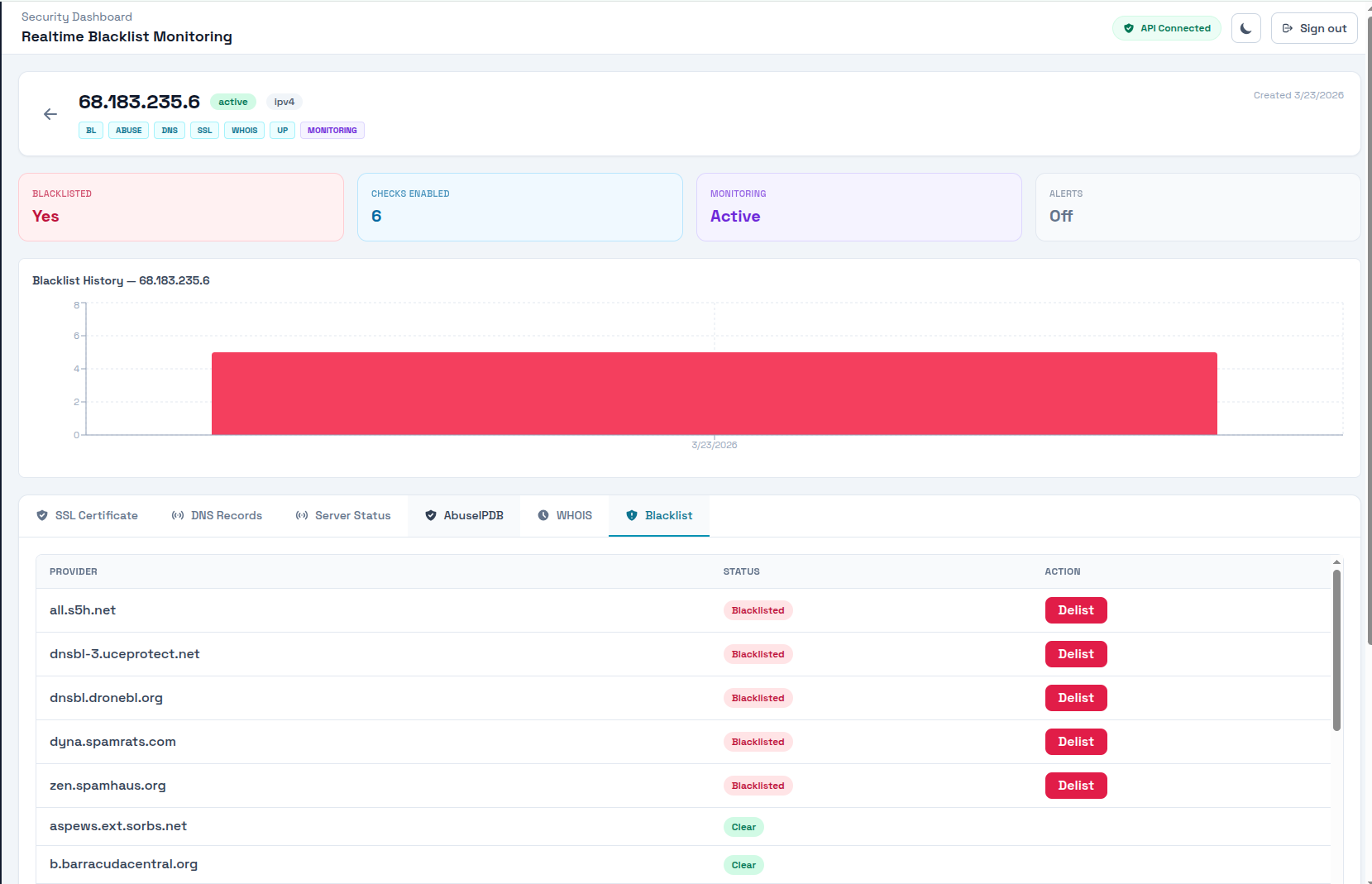
Task: Open the Server Status tab
Action: pos(343,515)
